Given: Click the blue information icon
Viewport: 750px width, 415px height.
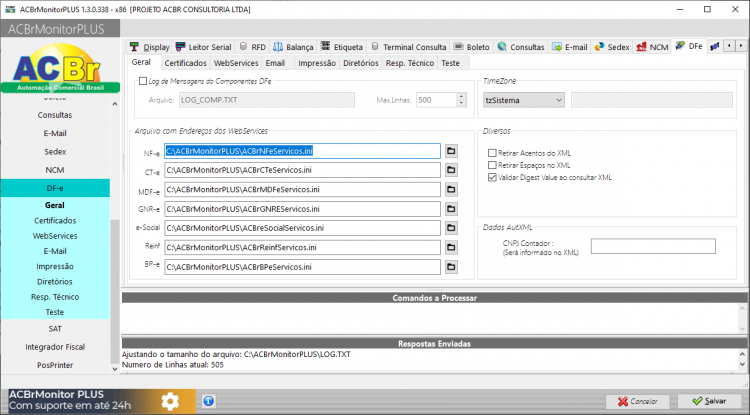Looking at the screenshot, I should click(x=209, y=401).
